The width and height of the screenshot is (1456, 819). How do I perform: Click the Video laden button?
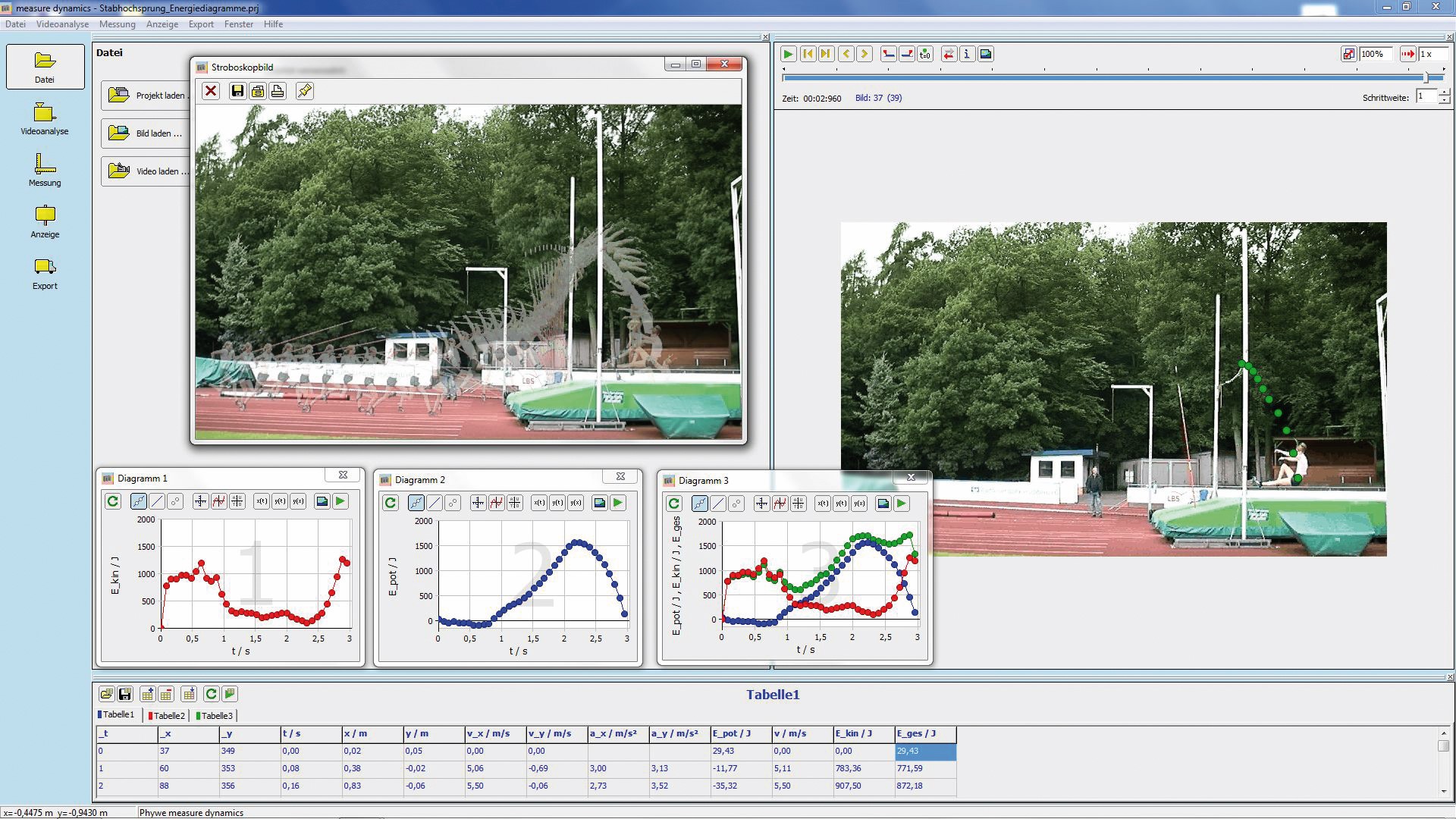(146, 171)
